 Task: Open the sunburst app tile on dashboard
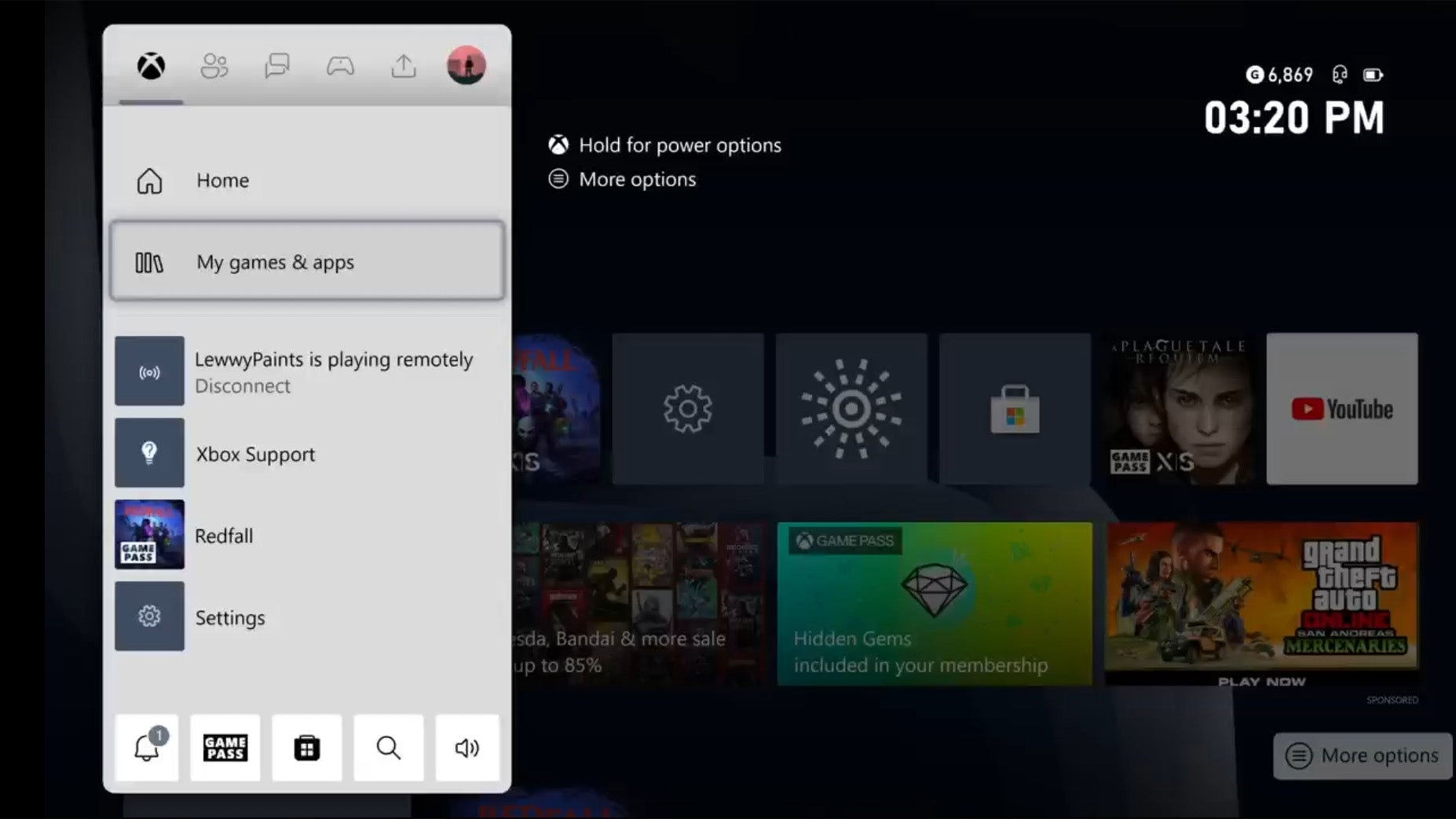coord(851,408)
